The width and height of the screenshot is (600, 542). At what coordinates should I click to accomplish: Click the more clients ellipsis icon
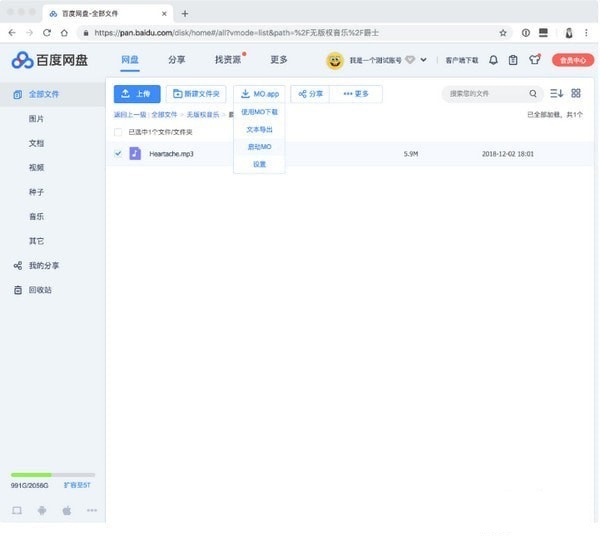[x=92, y=510]
